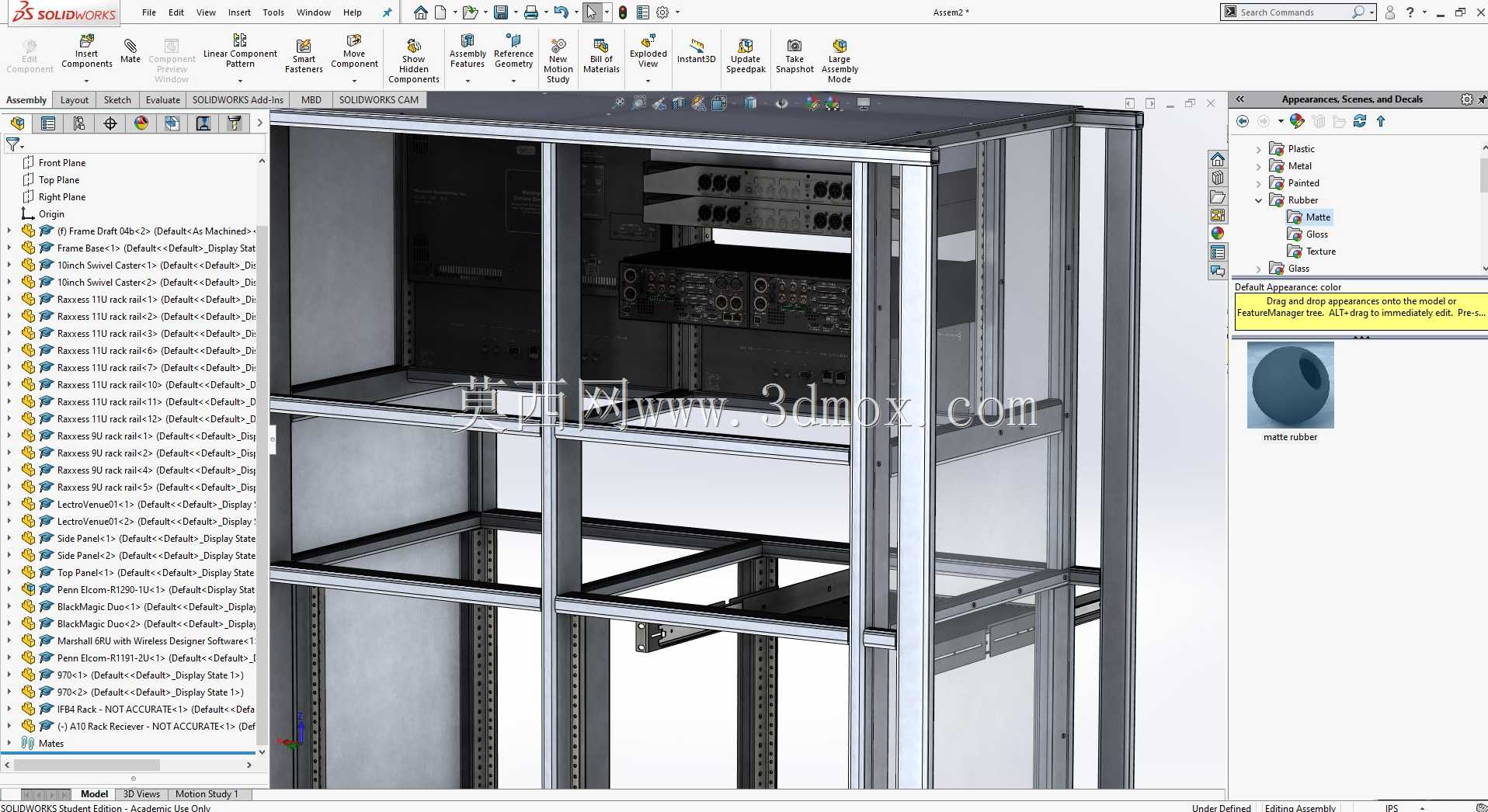Open the Insert menu

pyautogui.click(x=239, y=12)
